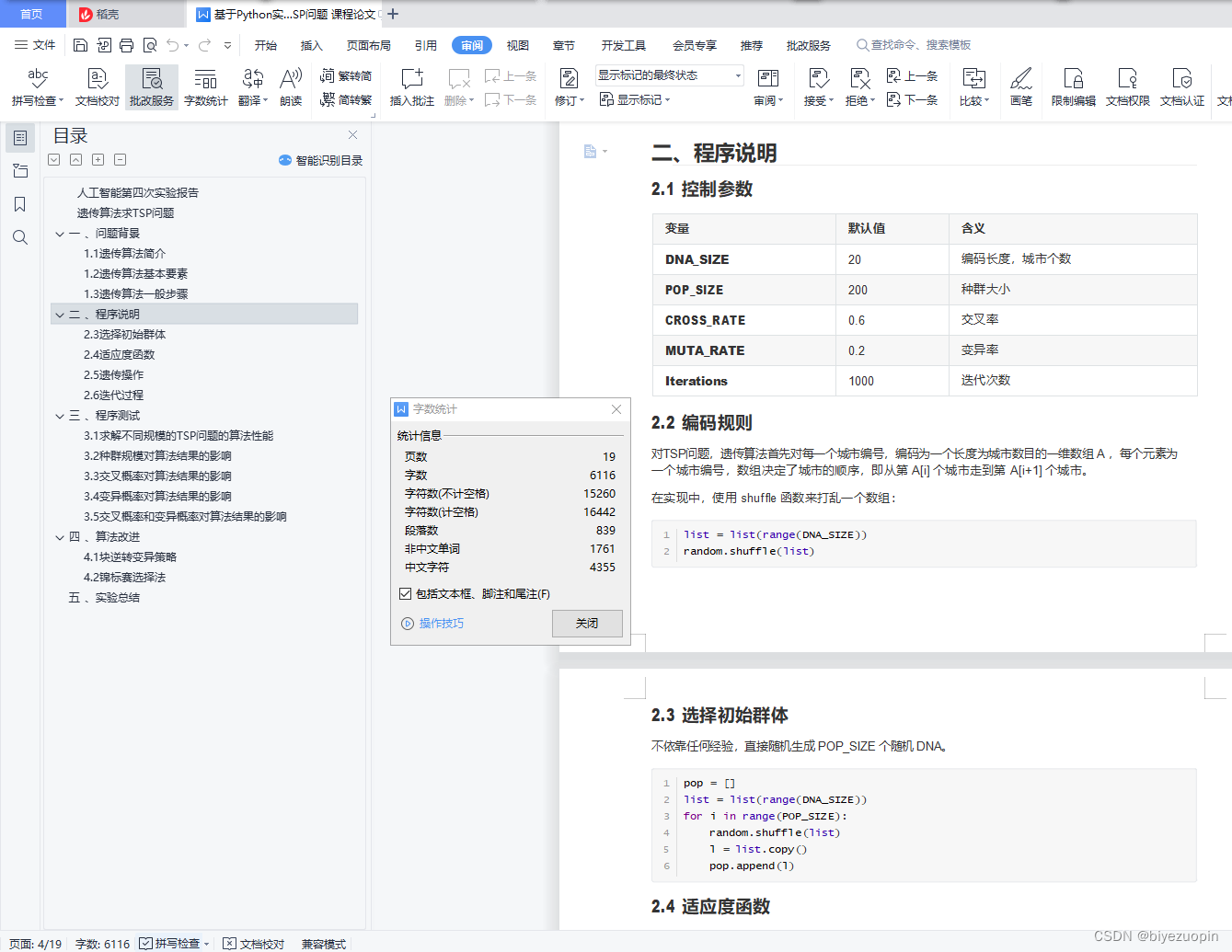Click the 页面: 4/19 status bar entry
1232x952 pixels.
point(35,944)
